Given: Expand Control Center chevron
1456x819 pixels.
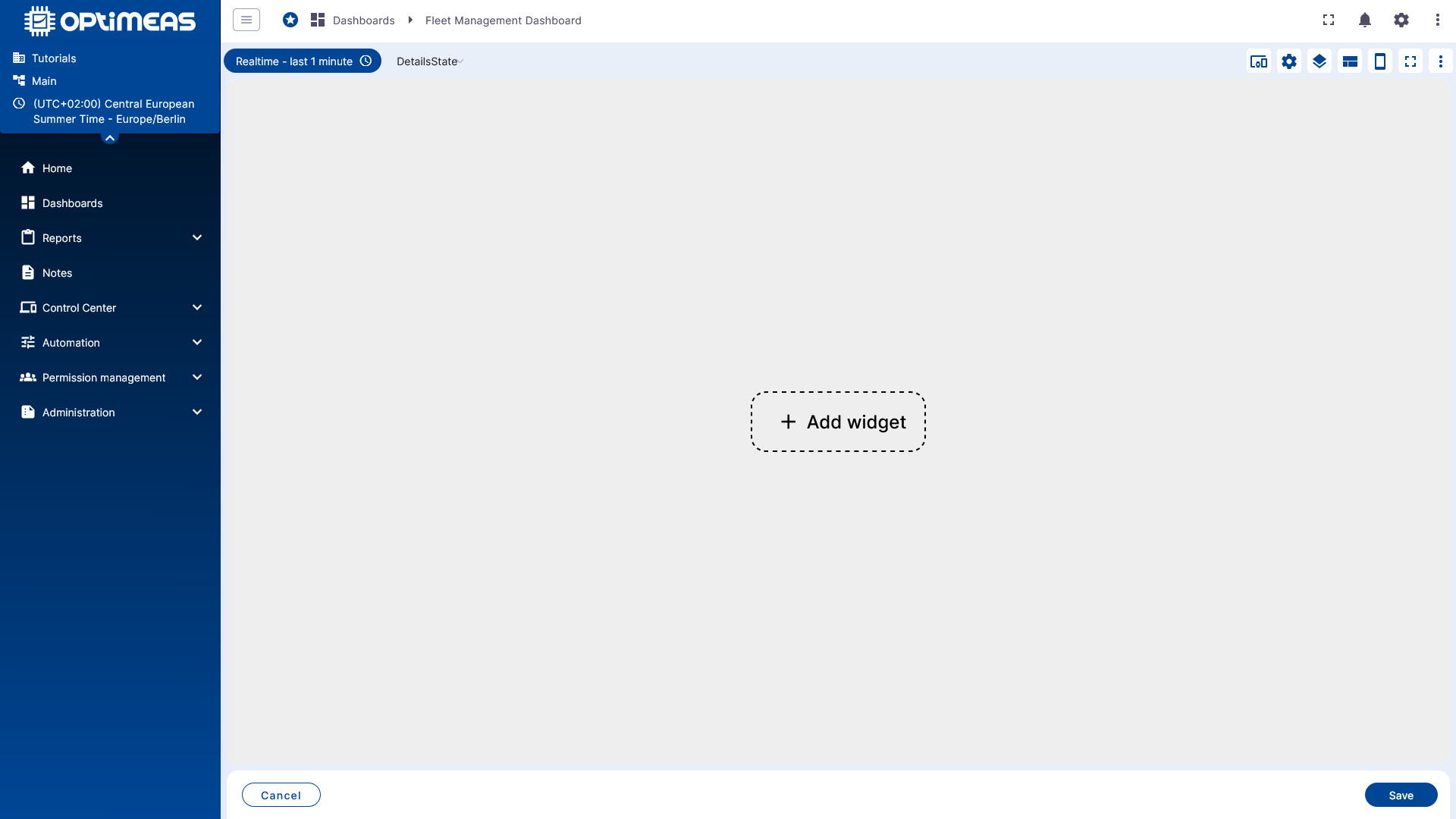Looking at the screenshot, I should click(x=197, y=308).
